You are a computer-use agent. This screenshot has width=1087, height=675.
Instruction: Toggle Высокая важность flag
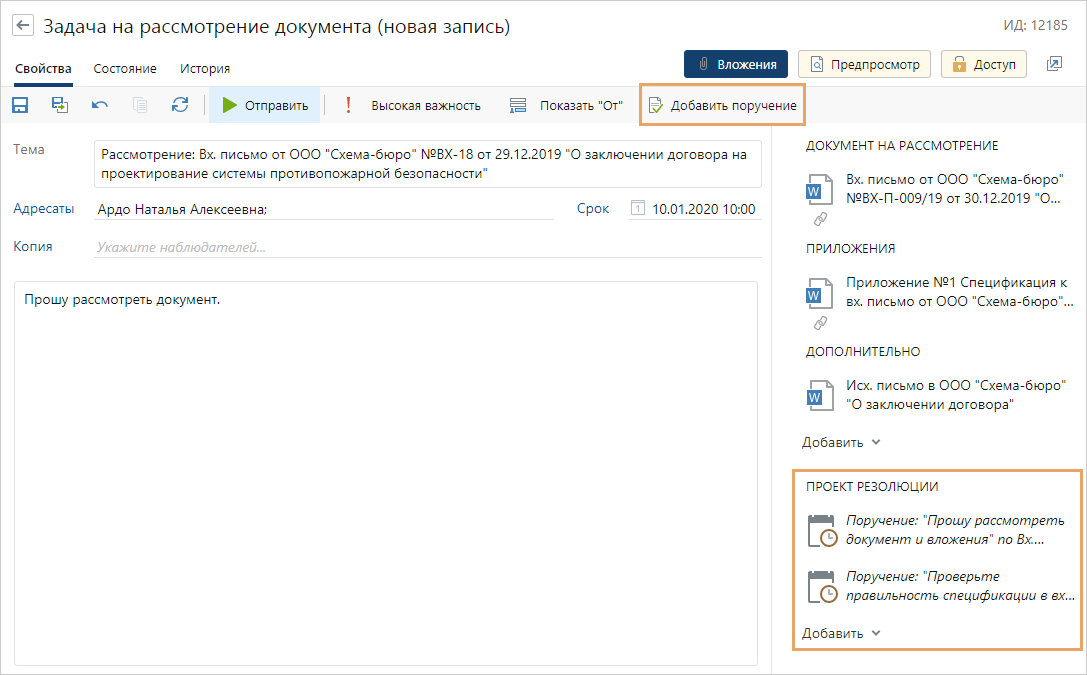point(413,105)
